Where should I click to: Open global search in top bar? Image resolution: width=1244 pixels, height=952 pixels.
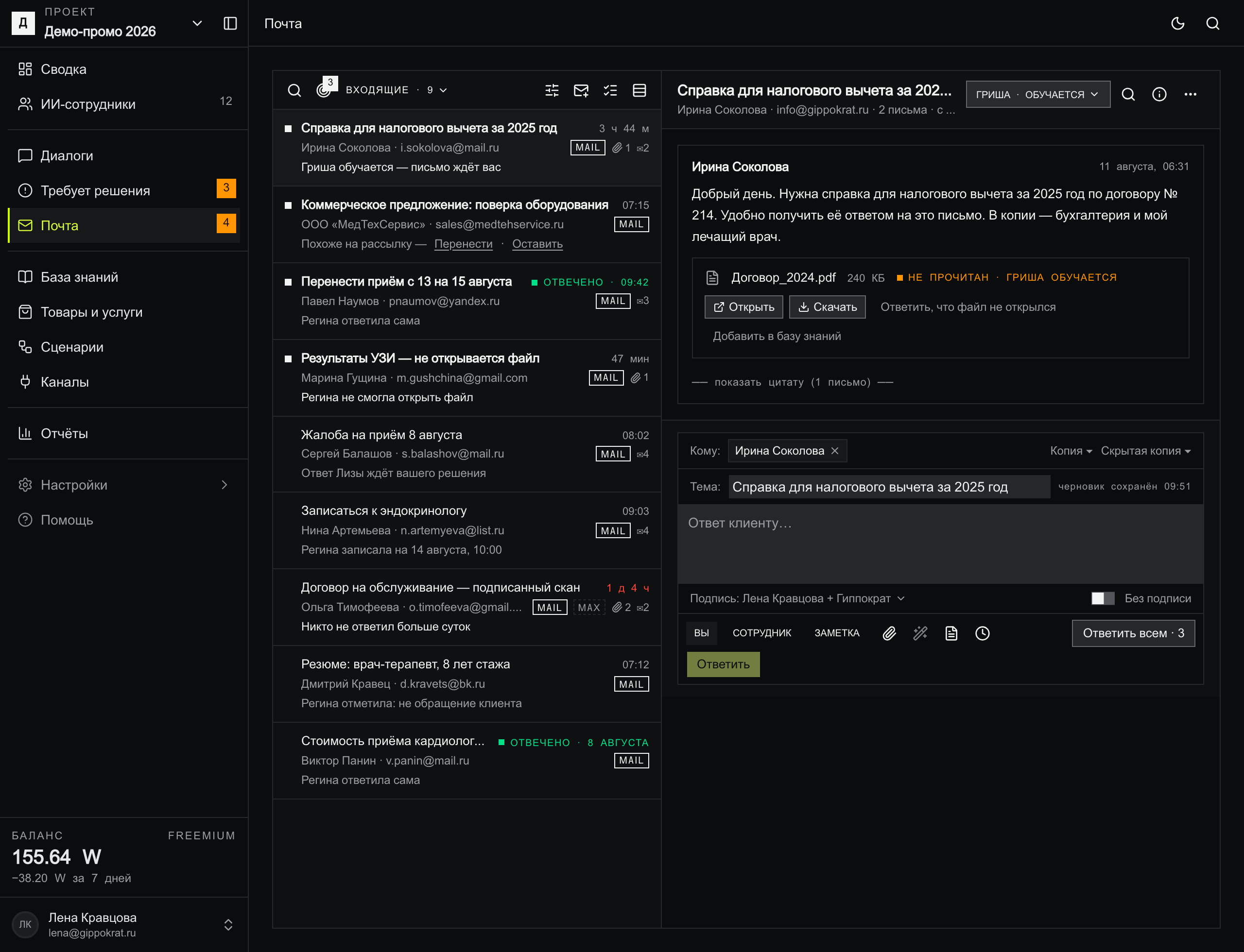[1212, 23]
